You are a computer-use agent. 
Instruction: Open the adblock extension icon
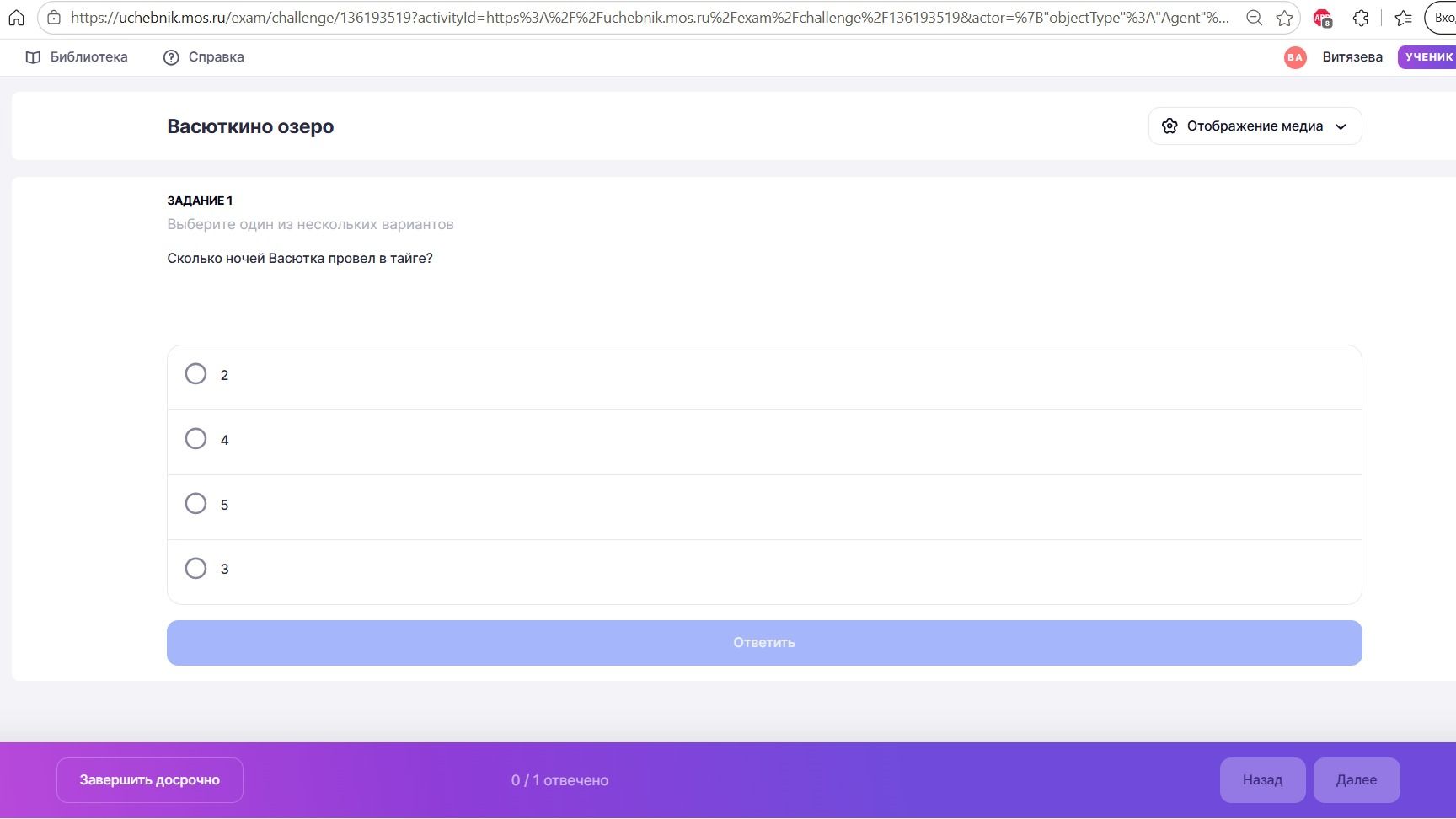[x=1322, y=18]
